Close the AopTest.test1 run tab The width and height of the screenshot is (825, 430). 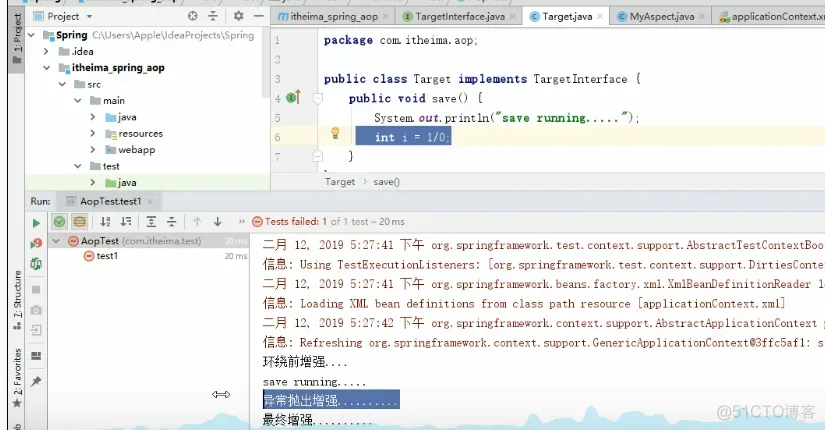coord(150,202)
